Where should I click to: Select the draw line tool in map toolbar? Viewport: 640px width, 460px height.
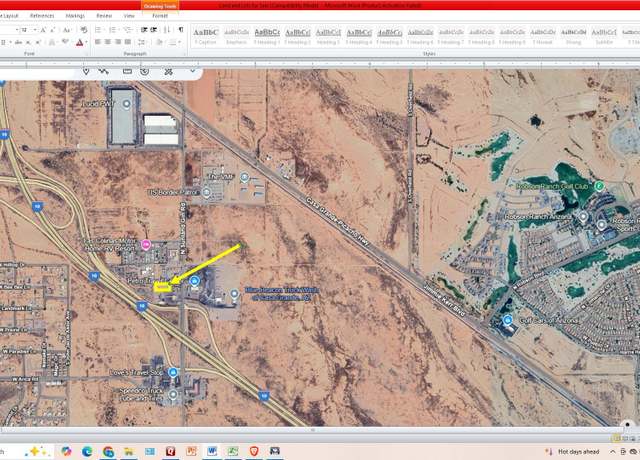coord(103,71)
